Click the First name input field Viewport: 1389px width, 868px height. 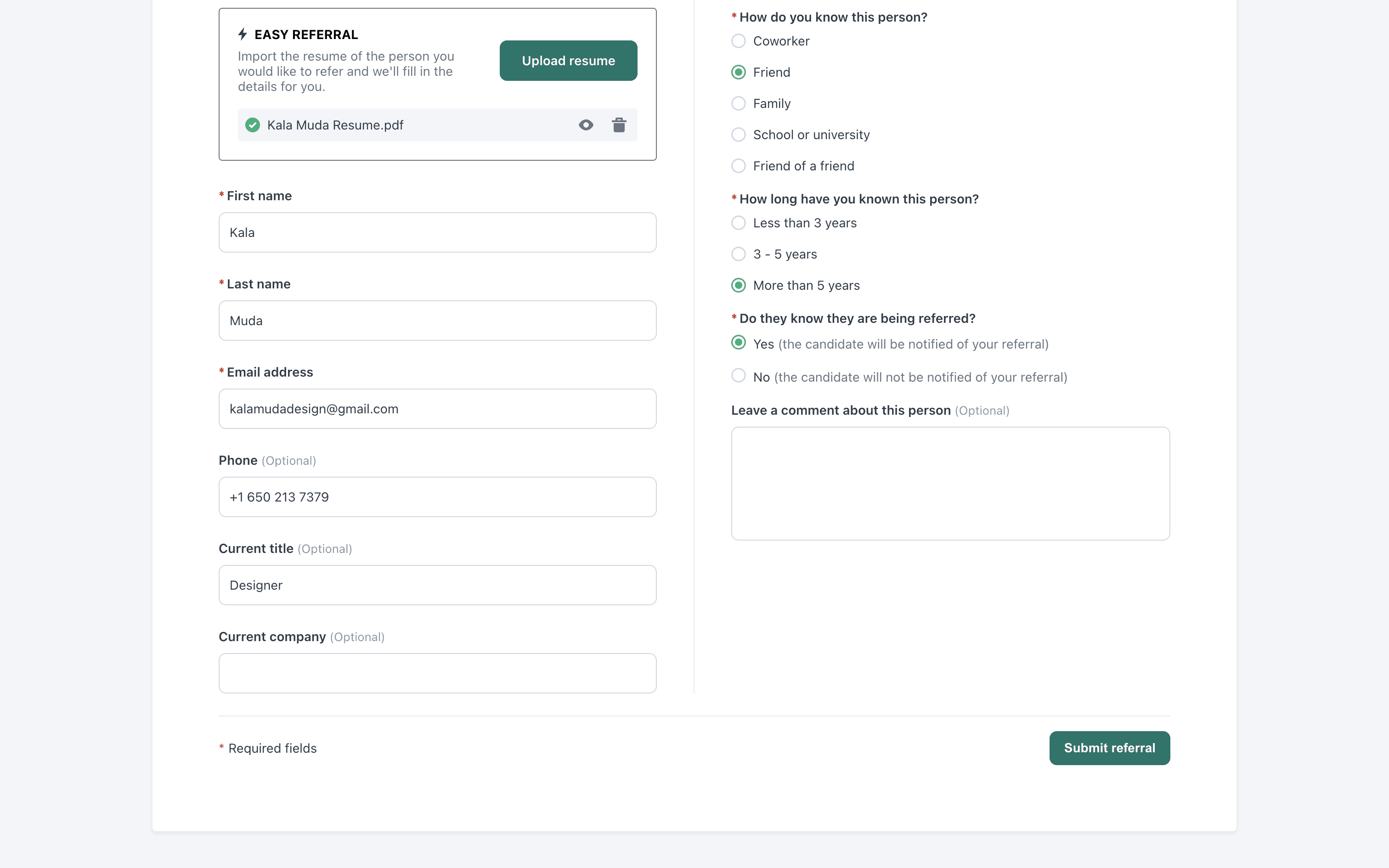pyautogui.click(x=437, y=232)
